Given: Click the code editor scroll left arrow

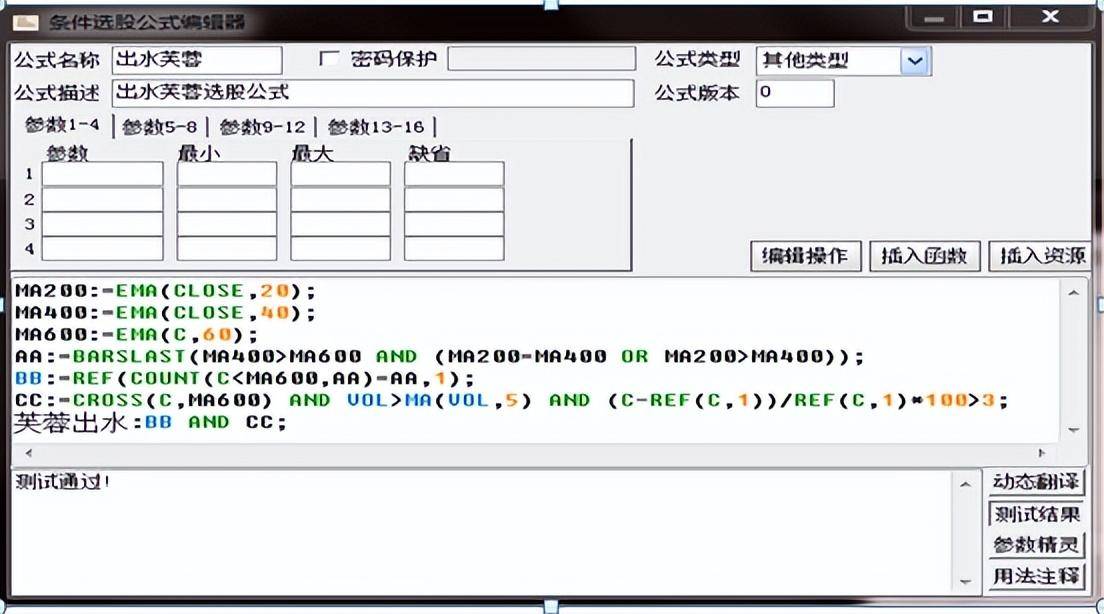Looking at the screenshot, I should [x=29, y=453].
